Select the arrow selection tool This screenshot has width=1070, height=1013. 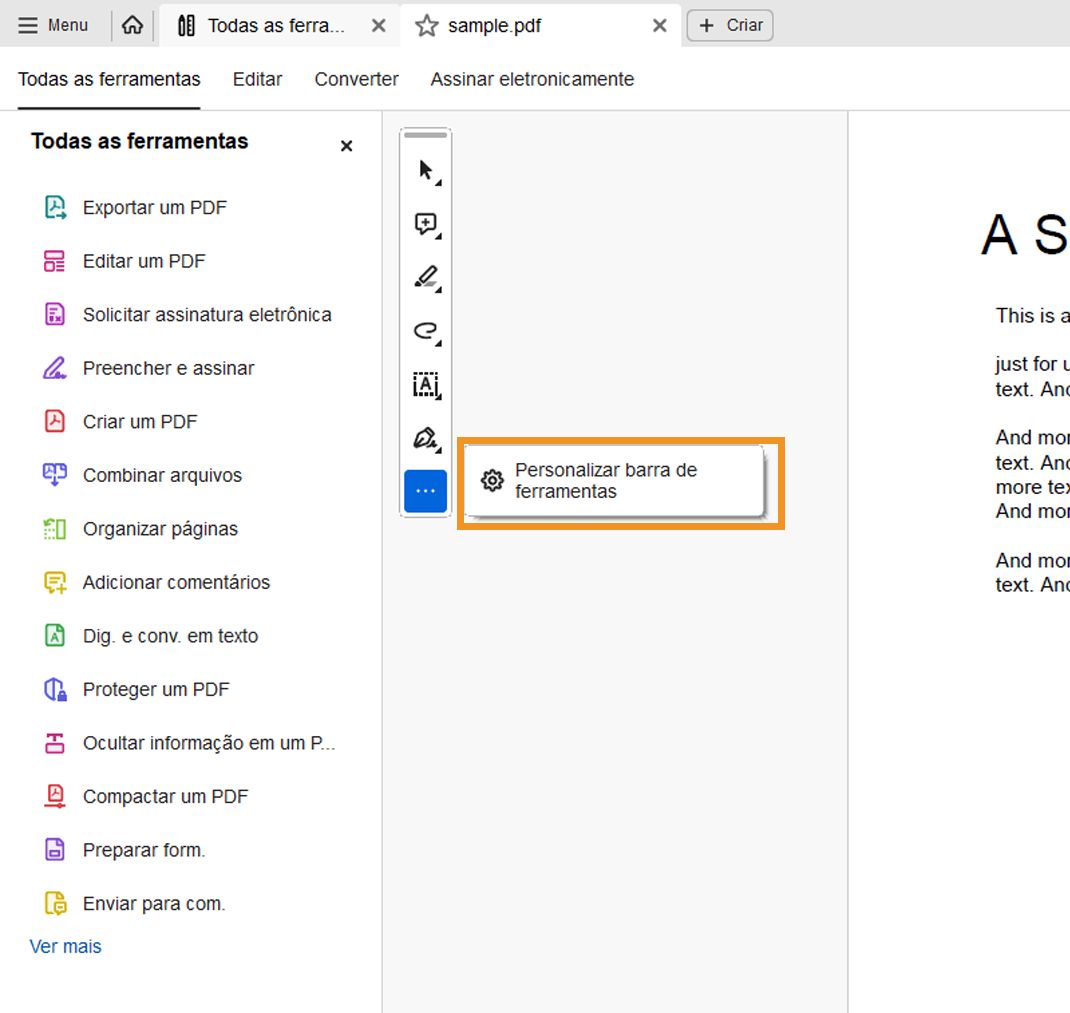click(426, 171)
